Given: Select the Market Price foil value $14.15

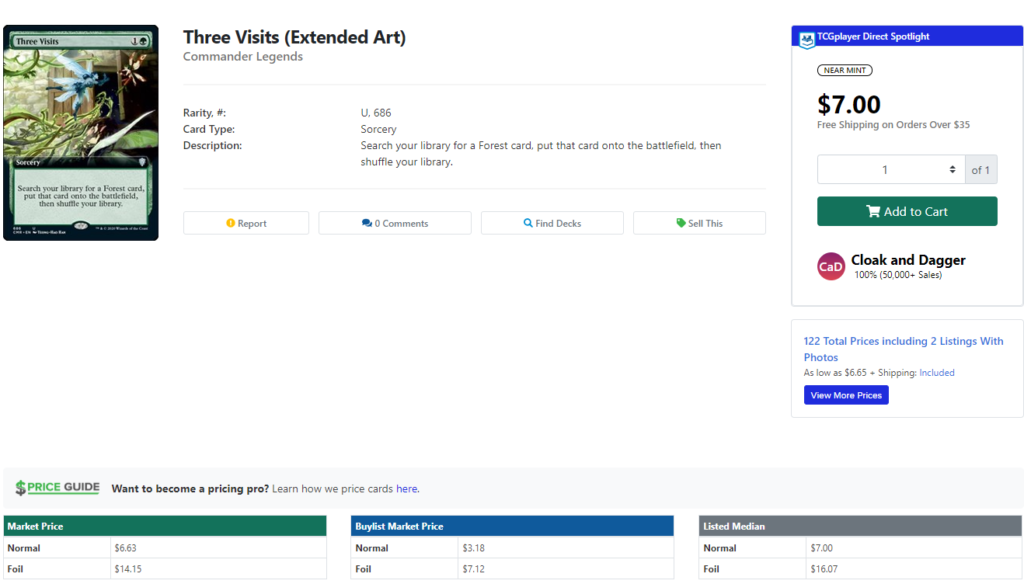Looking at the screenshot, I should pyautogui.click(x=128, y=569).
